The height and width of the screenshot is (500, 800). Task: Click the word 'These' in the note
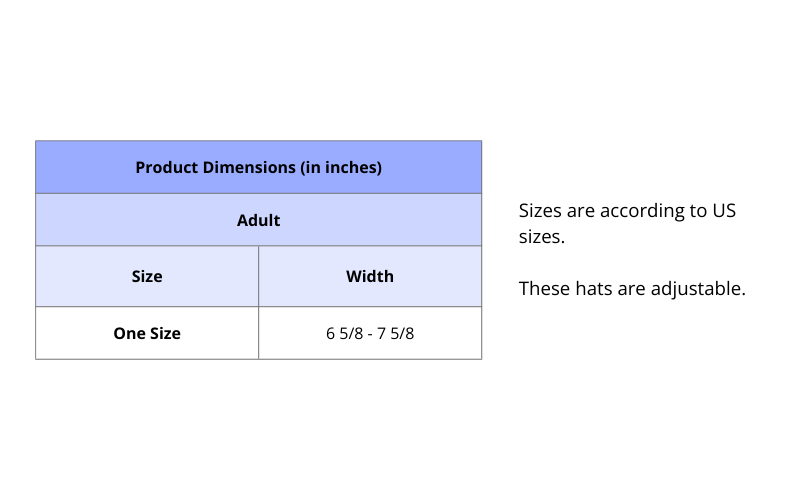(544, 289)
